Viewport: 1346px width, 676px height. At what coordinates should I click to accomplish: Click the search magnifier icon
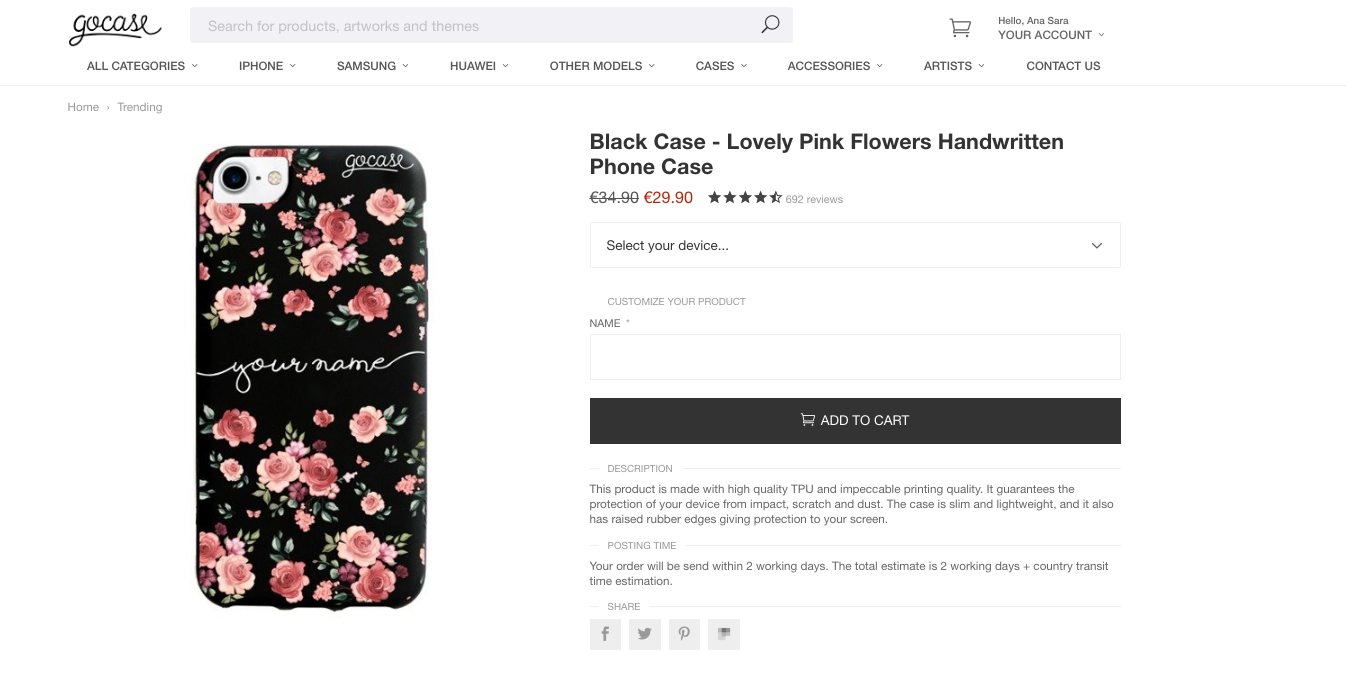click(x=770, y=25)
